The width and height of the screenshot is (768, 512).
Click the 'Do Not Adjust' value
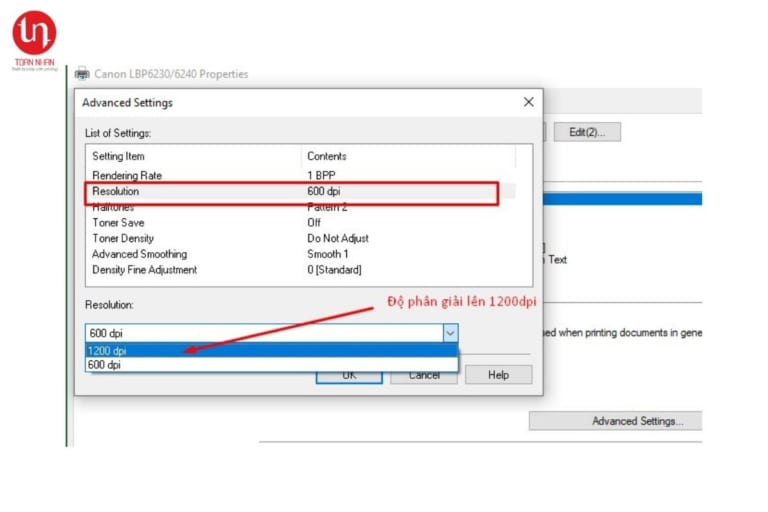(x=338, y=238)
